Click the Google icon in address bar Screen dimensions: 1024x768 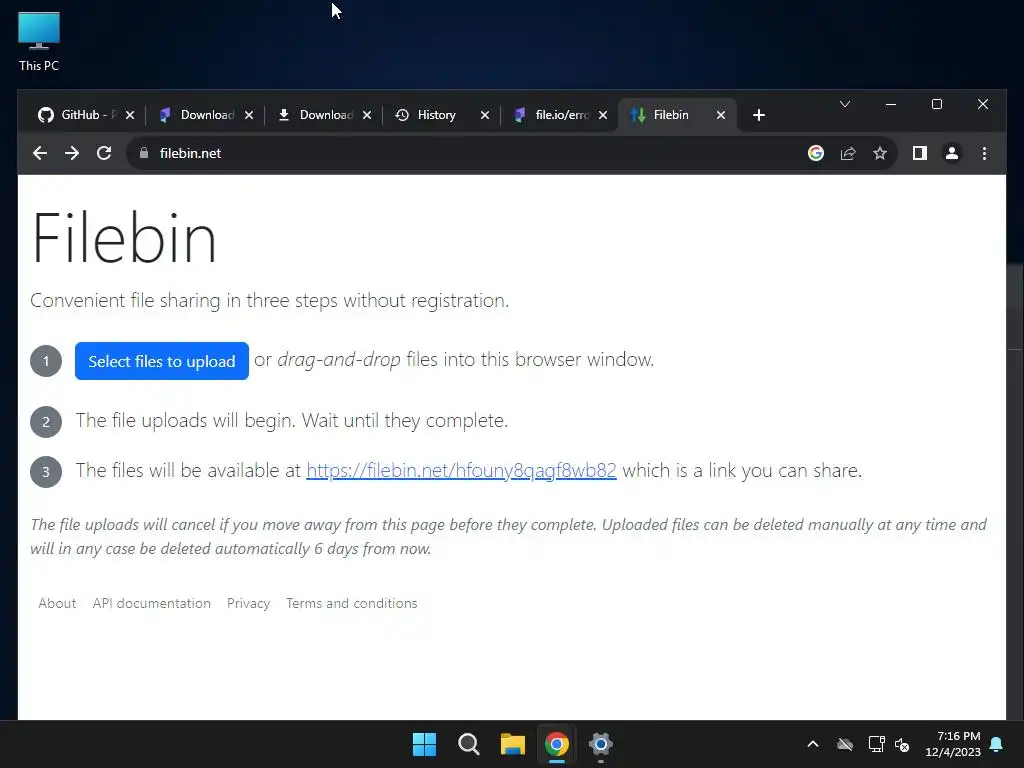point(816,153)
